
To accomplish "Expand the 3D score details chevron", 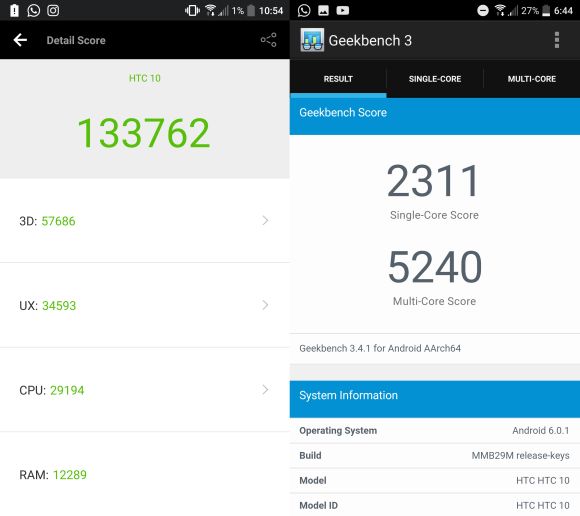I will pos(265,221).
